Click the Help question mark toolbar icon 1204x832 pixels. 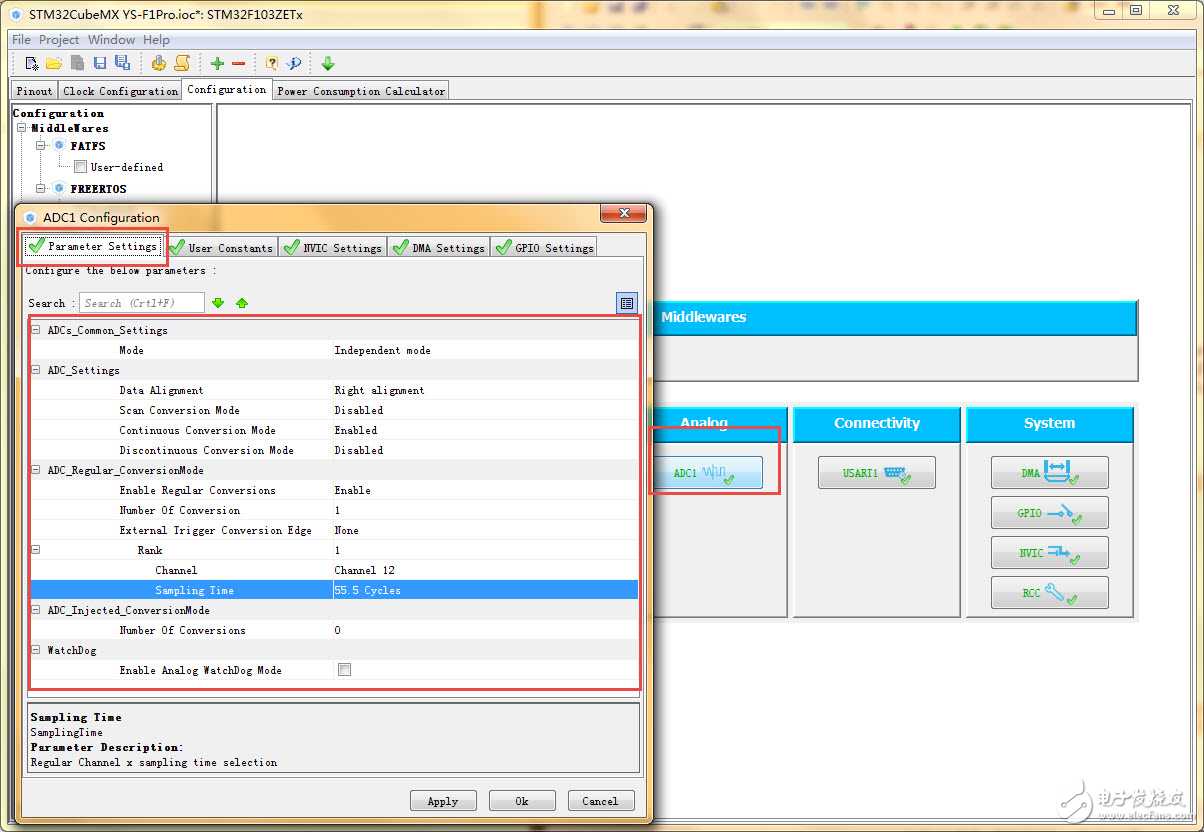271,63
